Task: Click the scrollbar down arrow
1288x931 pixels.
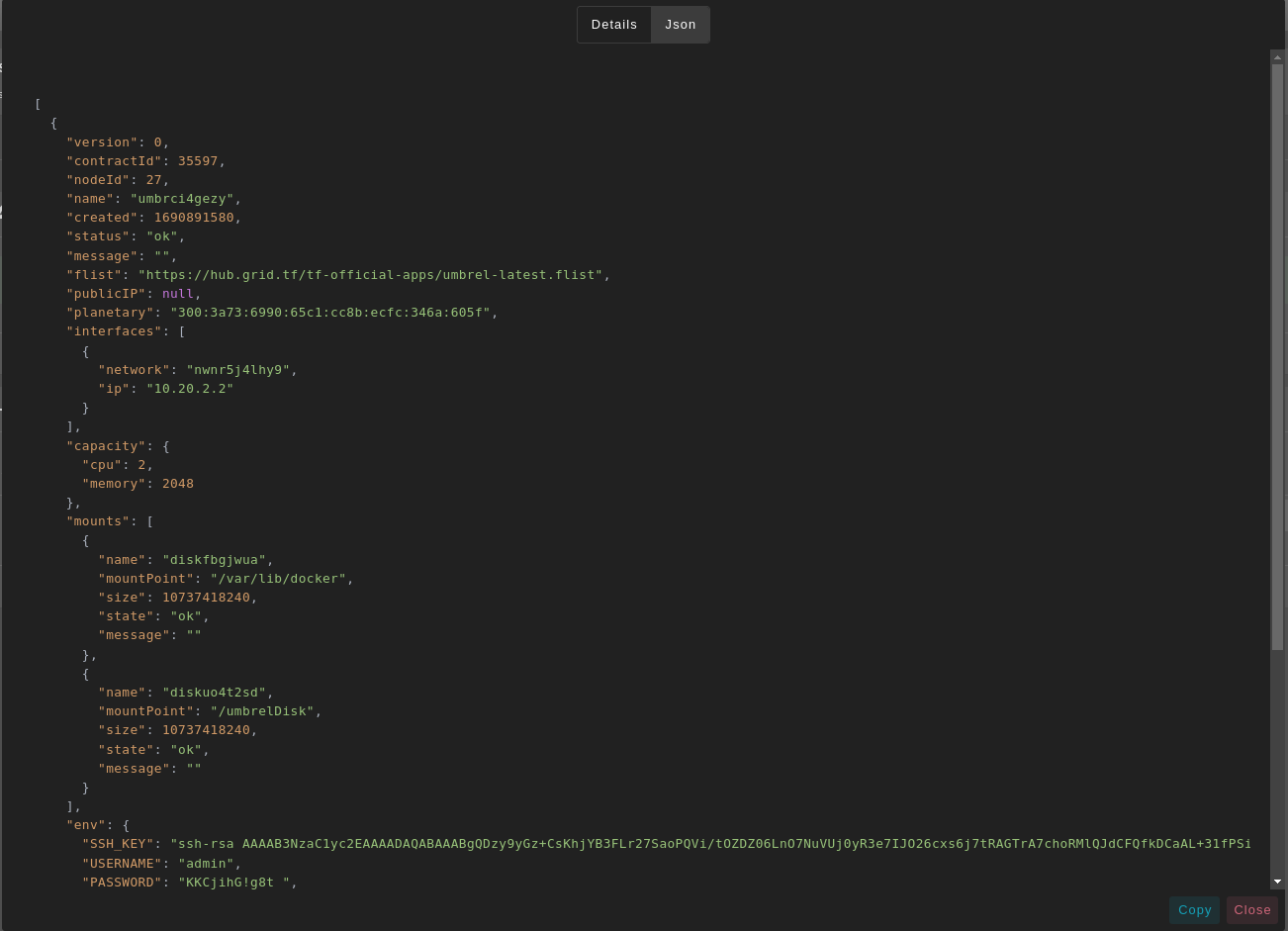Action: (1277, 881)
